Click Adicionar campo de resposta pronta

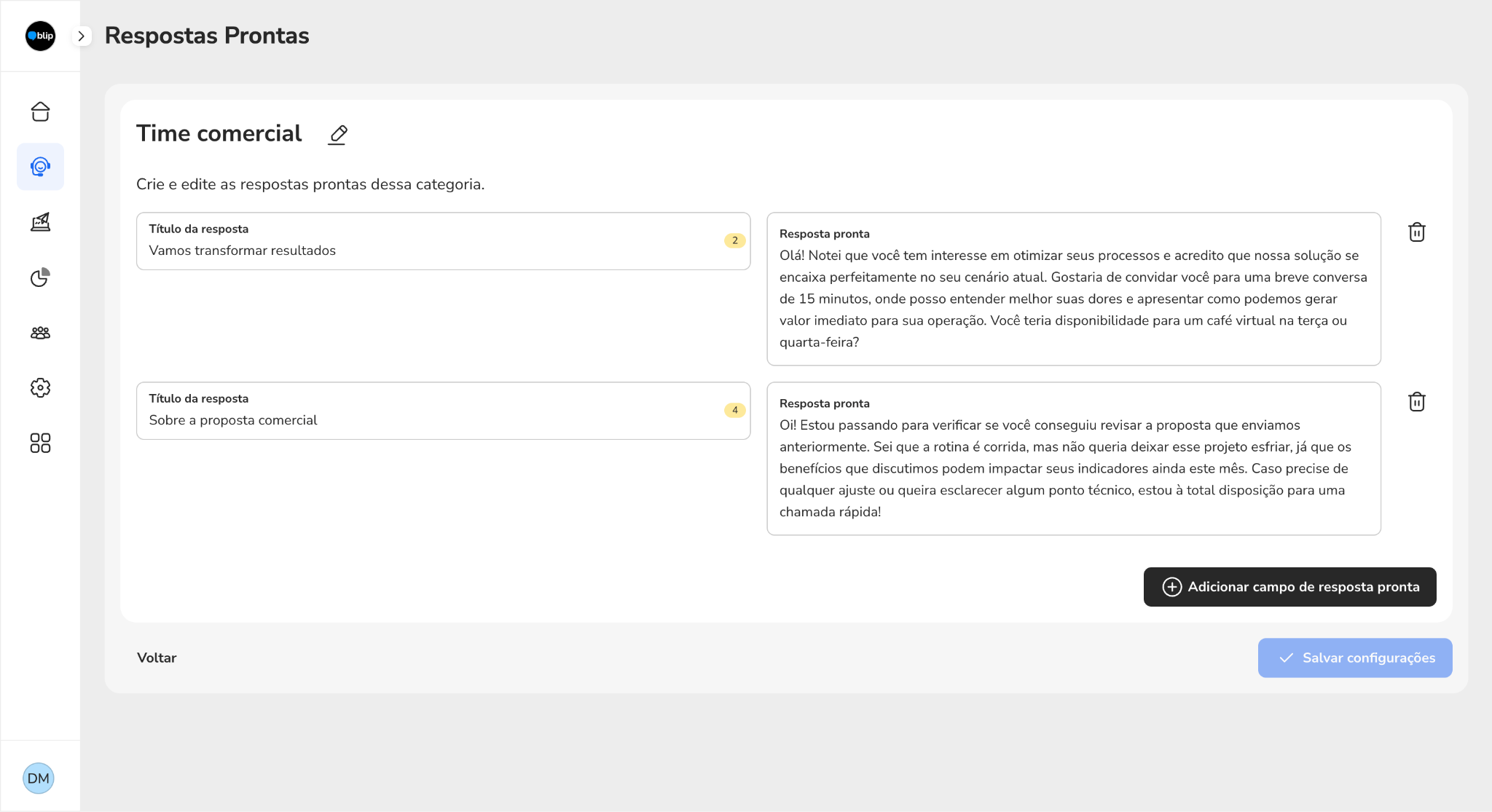point(1289,587)
